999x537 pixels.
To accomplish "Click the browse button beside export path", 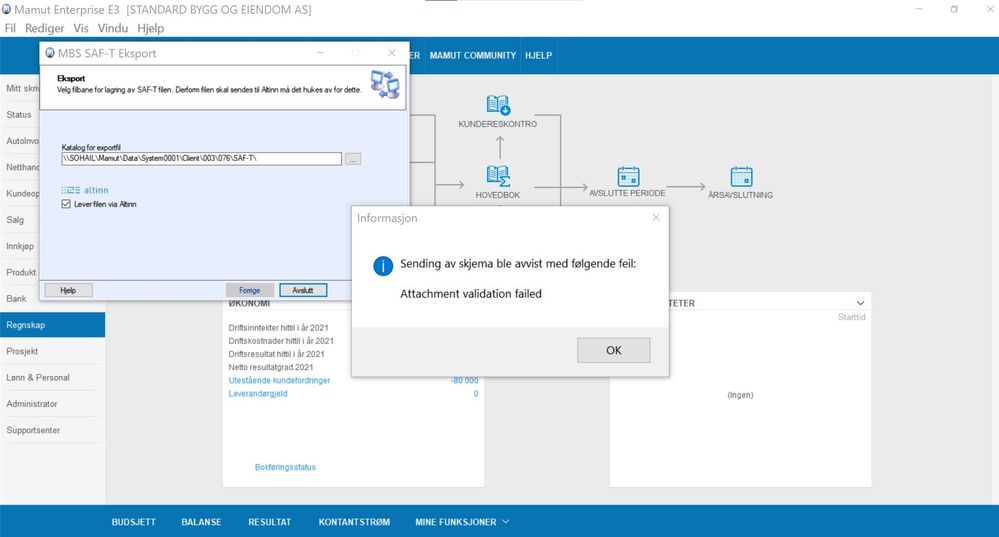I will (x=353, y=159).
